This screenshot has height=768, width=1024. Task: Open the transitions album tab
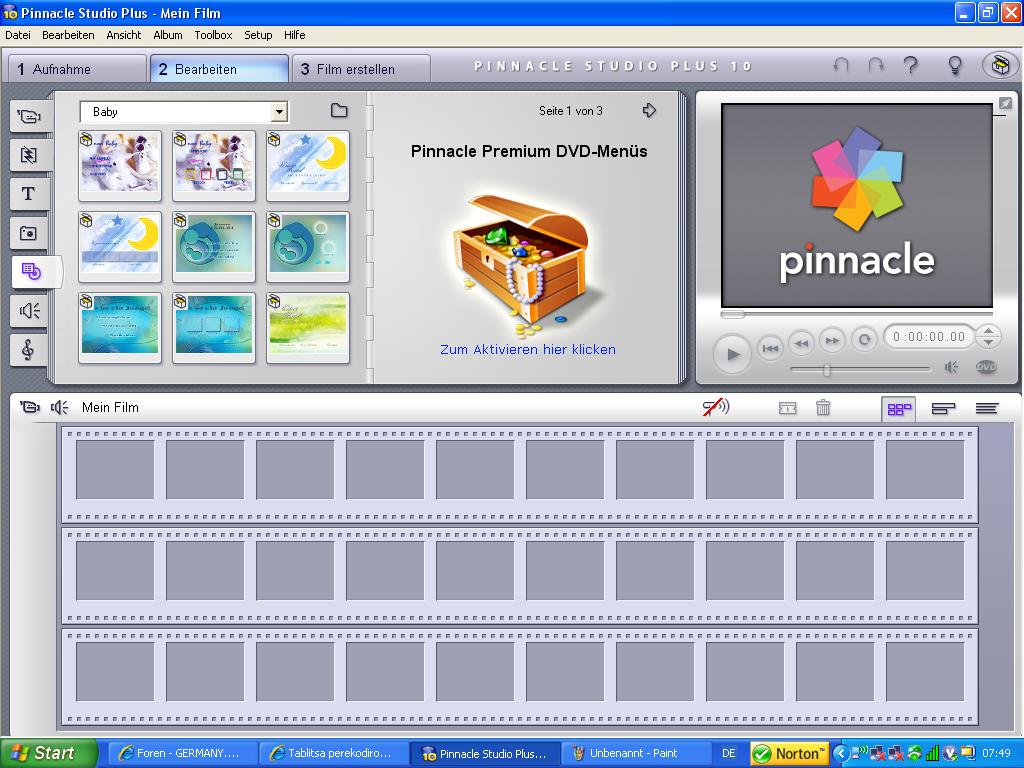29,155
